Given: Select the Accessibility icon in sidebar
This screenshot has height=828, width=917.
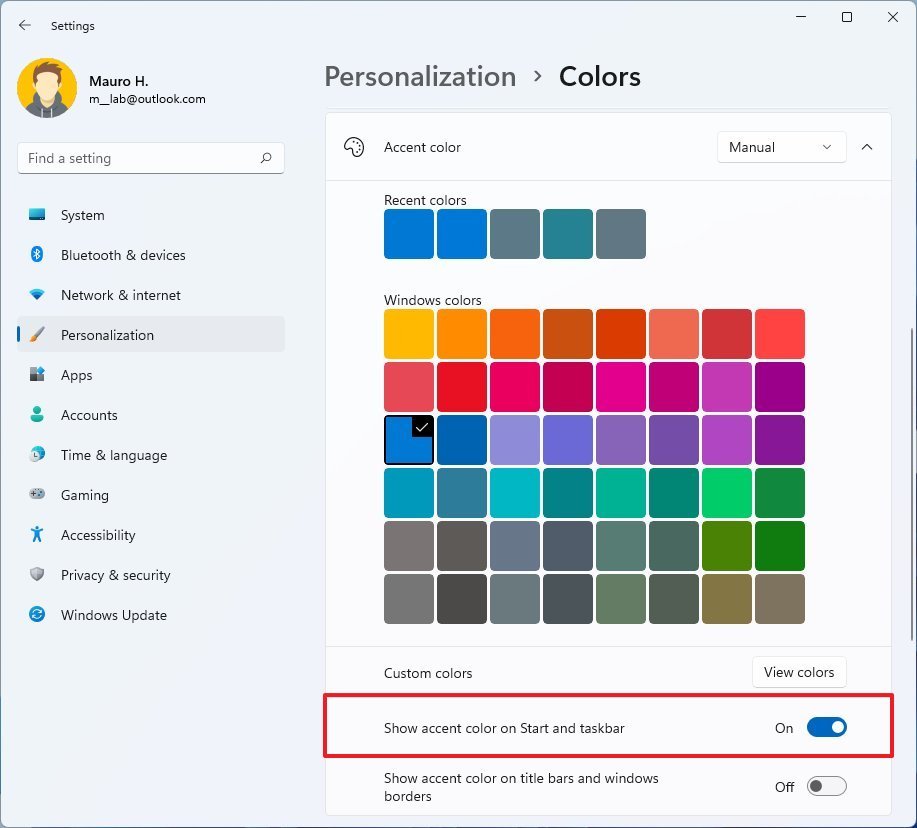Looking at the screenshot, I should coord(36,535).
